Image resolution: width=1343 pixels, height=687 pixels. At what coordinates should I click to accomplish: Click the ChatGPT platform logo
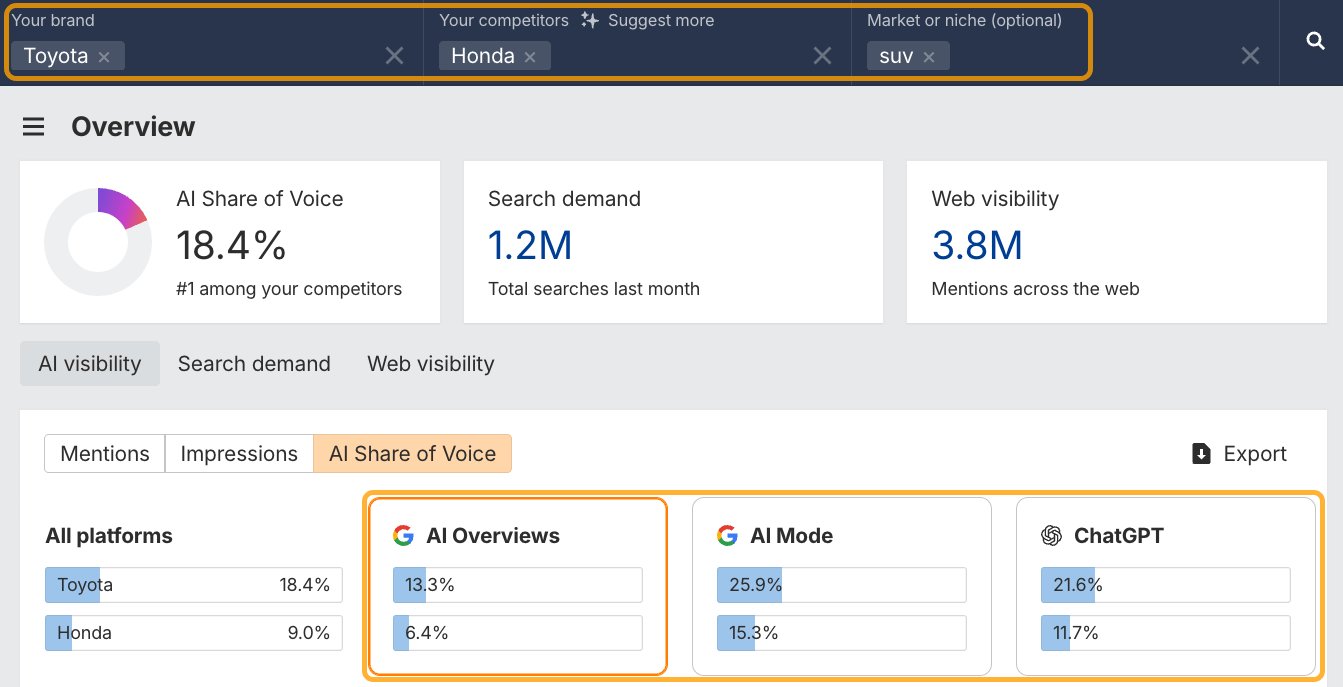pos(1050,535)
